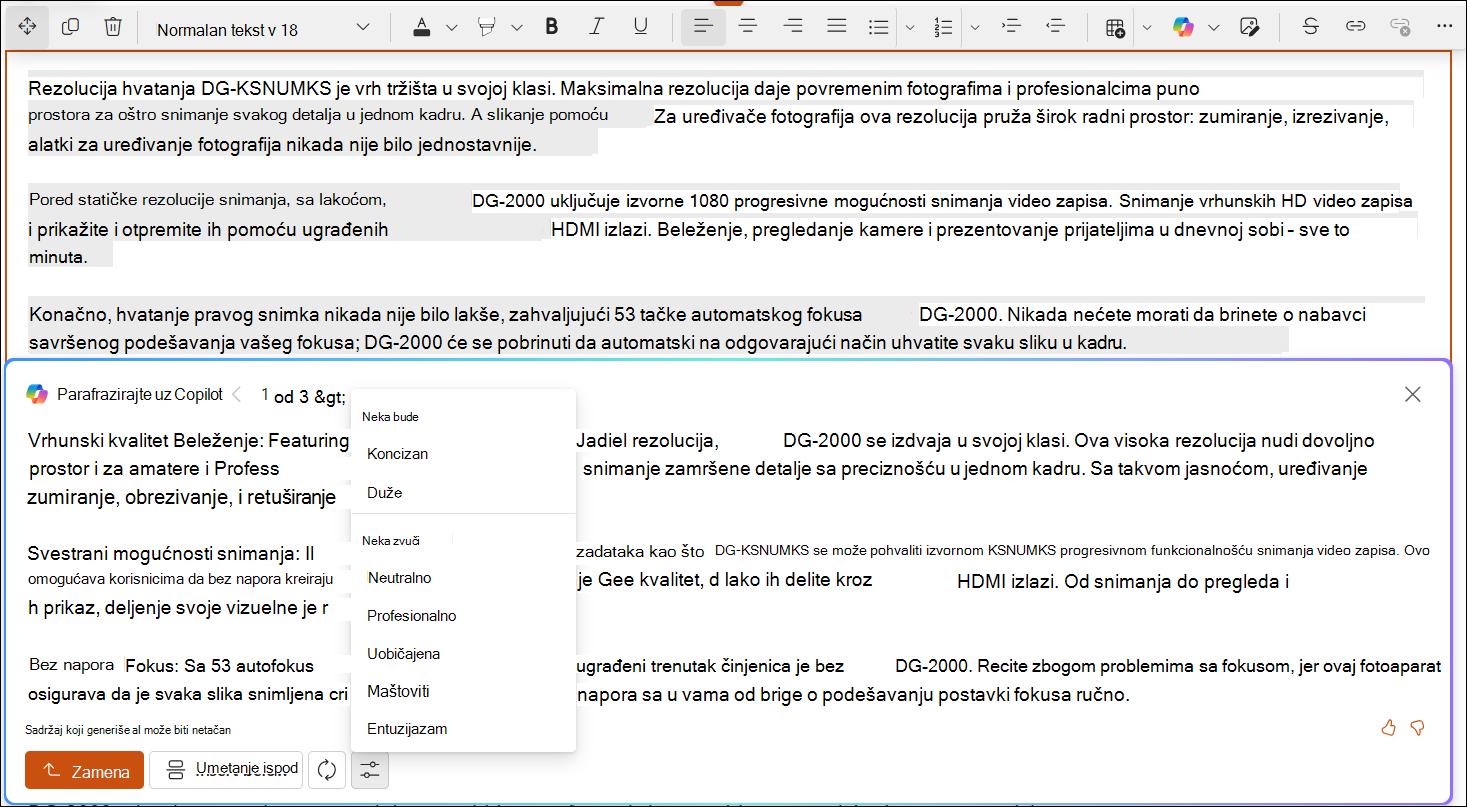Align text to the left
Screen dimensions: 1467x807
click(703, 27)
